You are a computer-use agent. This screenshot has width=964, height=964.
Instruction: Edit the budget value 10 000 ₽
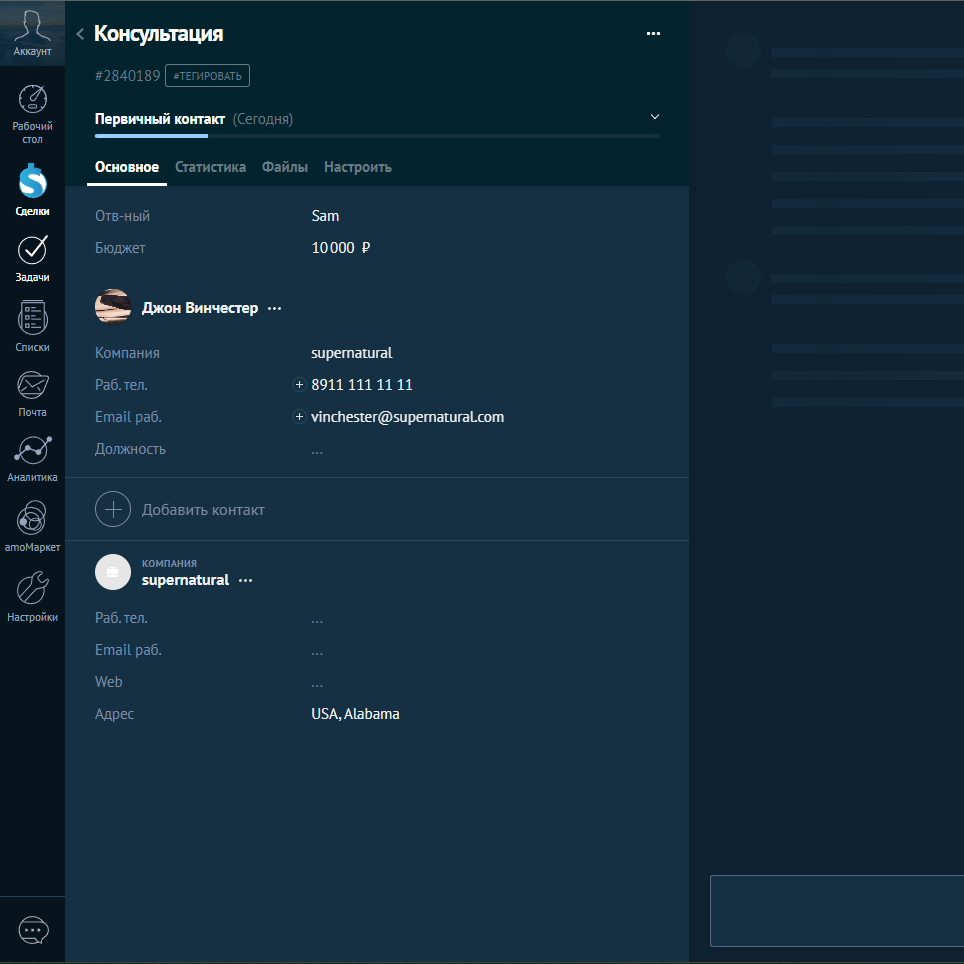pos(341,248)
